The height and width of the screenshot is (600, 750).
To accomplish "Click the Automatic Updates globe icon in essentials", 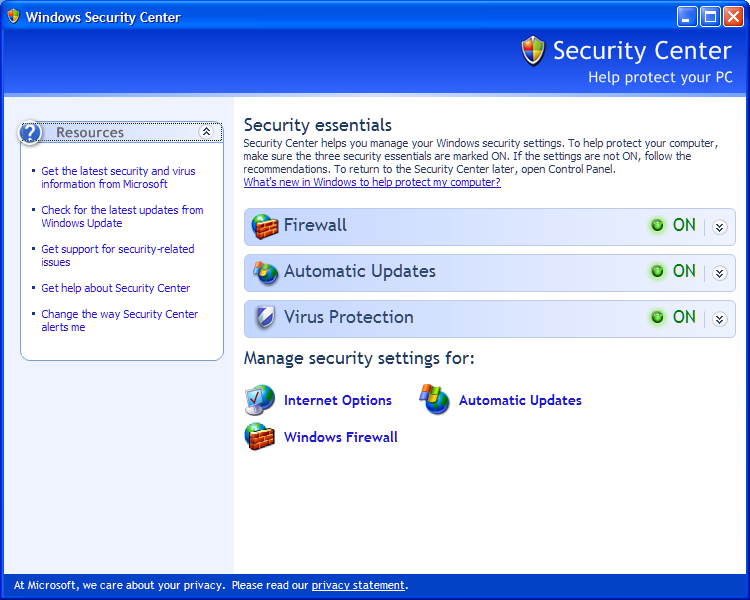I will [265, 272].
